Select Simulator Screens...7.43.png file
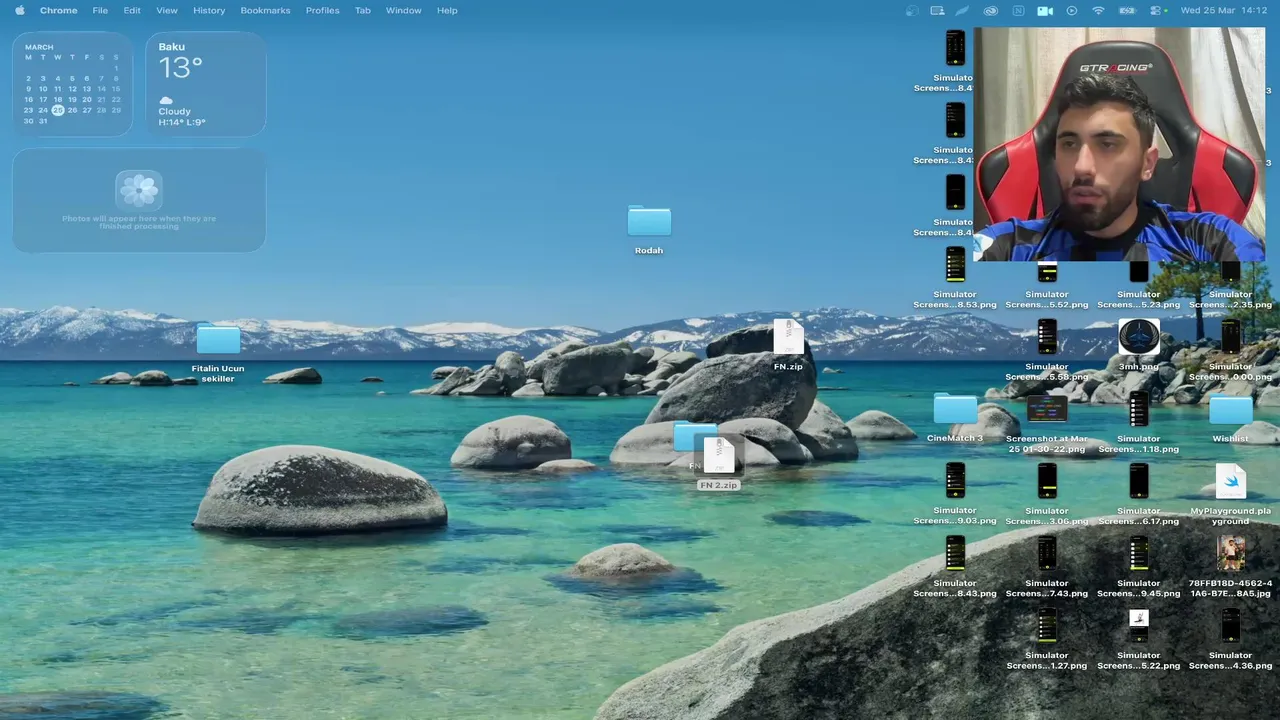The image size is (1280, 720). click(x=1047, y=553)
